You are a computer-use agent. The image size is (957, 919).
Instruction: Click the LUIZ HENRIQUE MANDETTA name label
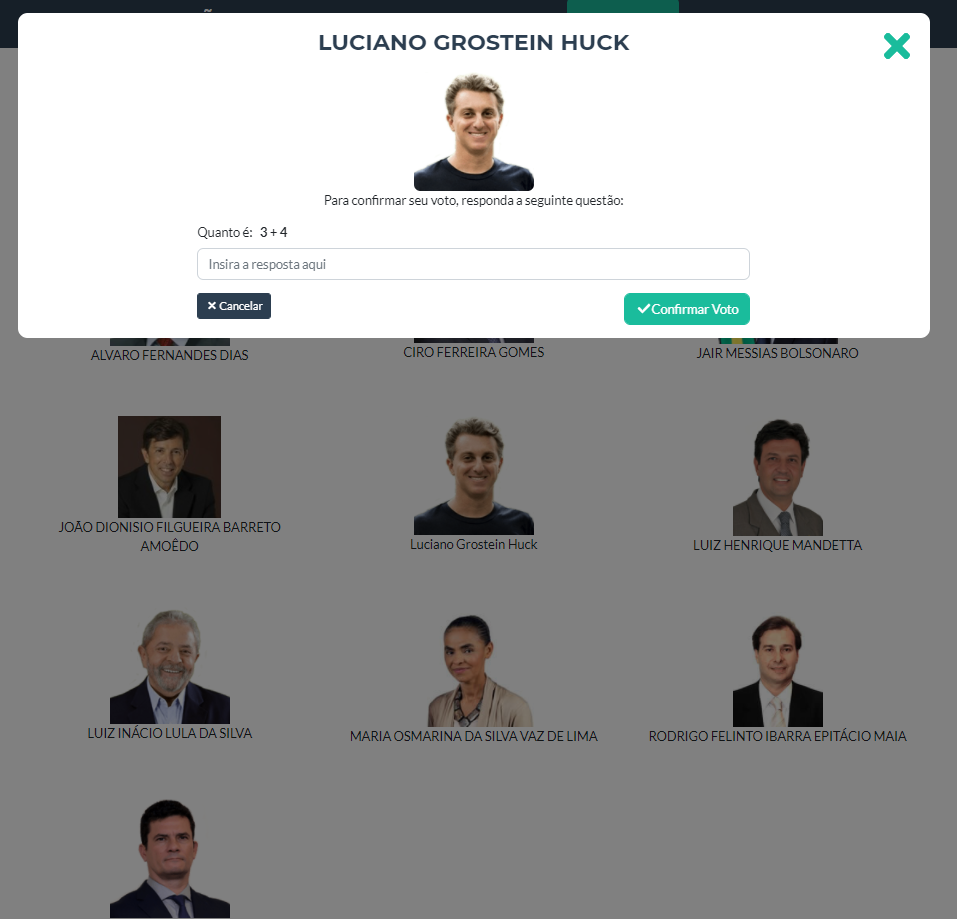pos(778,545)
